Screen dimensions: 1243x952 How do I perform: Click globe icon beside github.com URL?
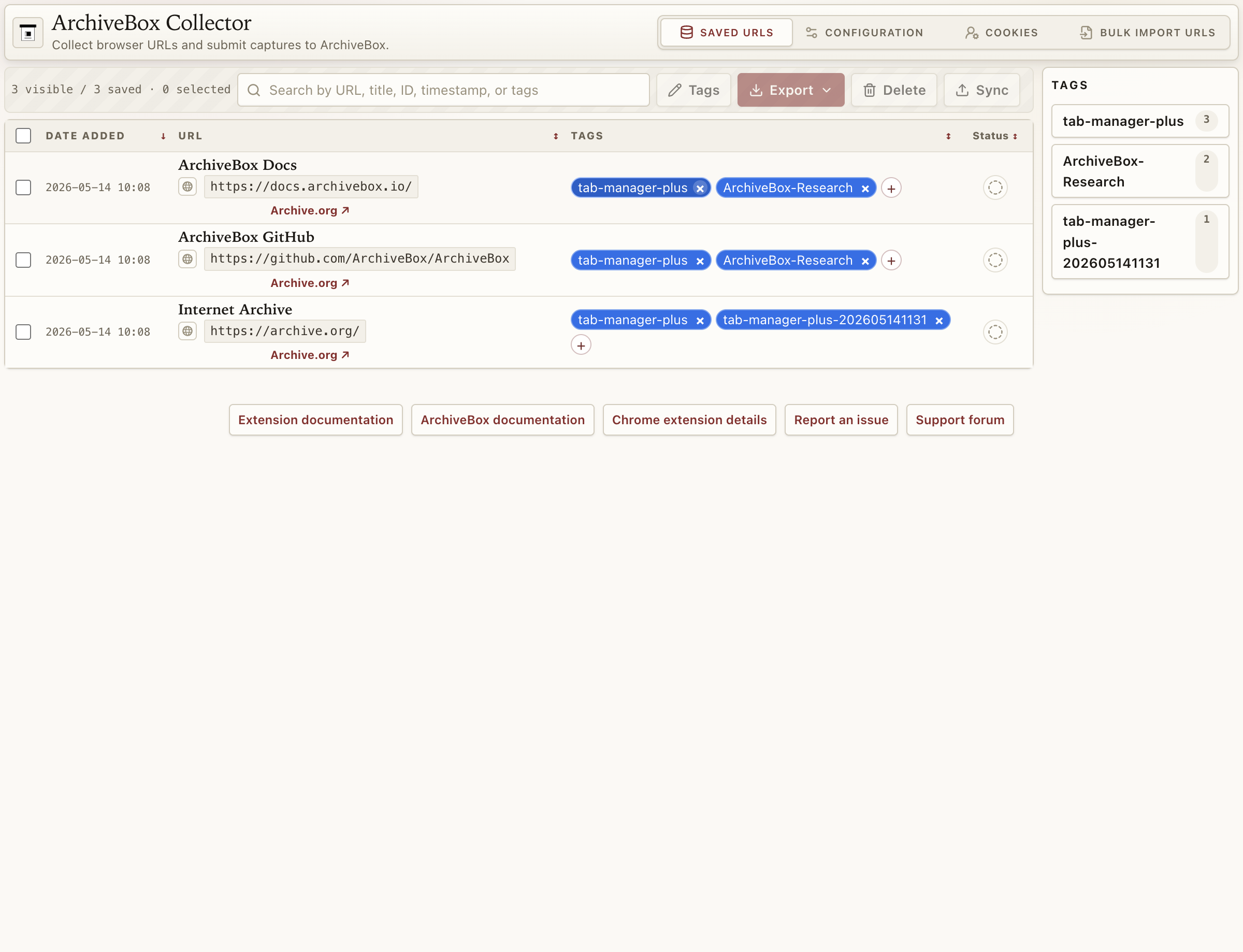(187, 259)
